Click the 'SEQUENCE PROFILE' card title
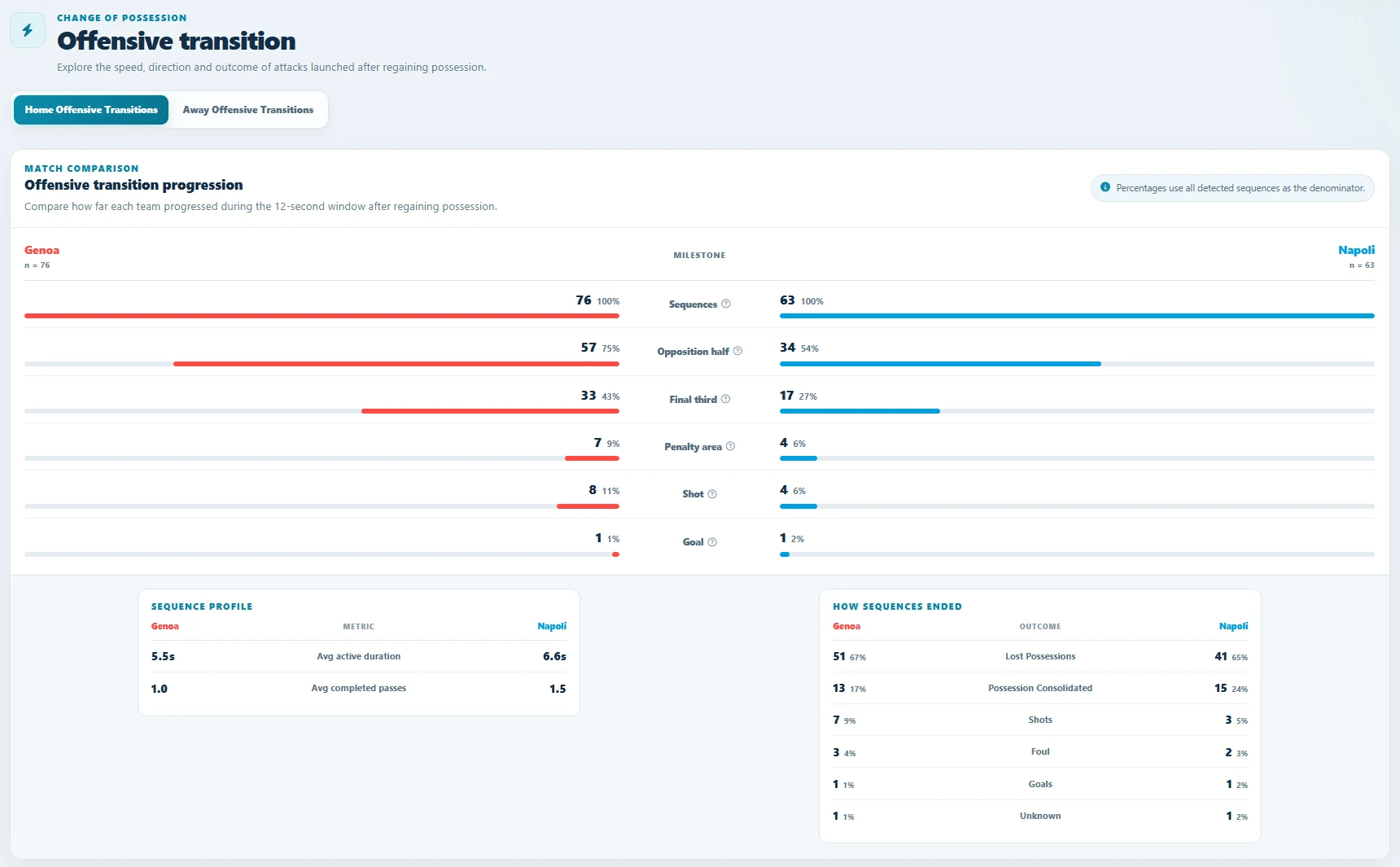Viewport: 1400px width, 867px height. tap(202, 606)
